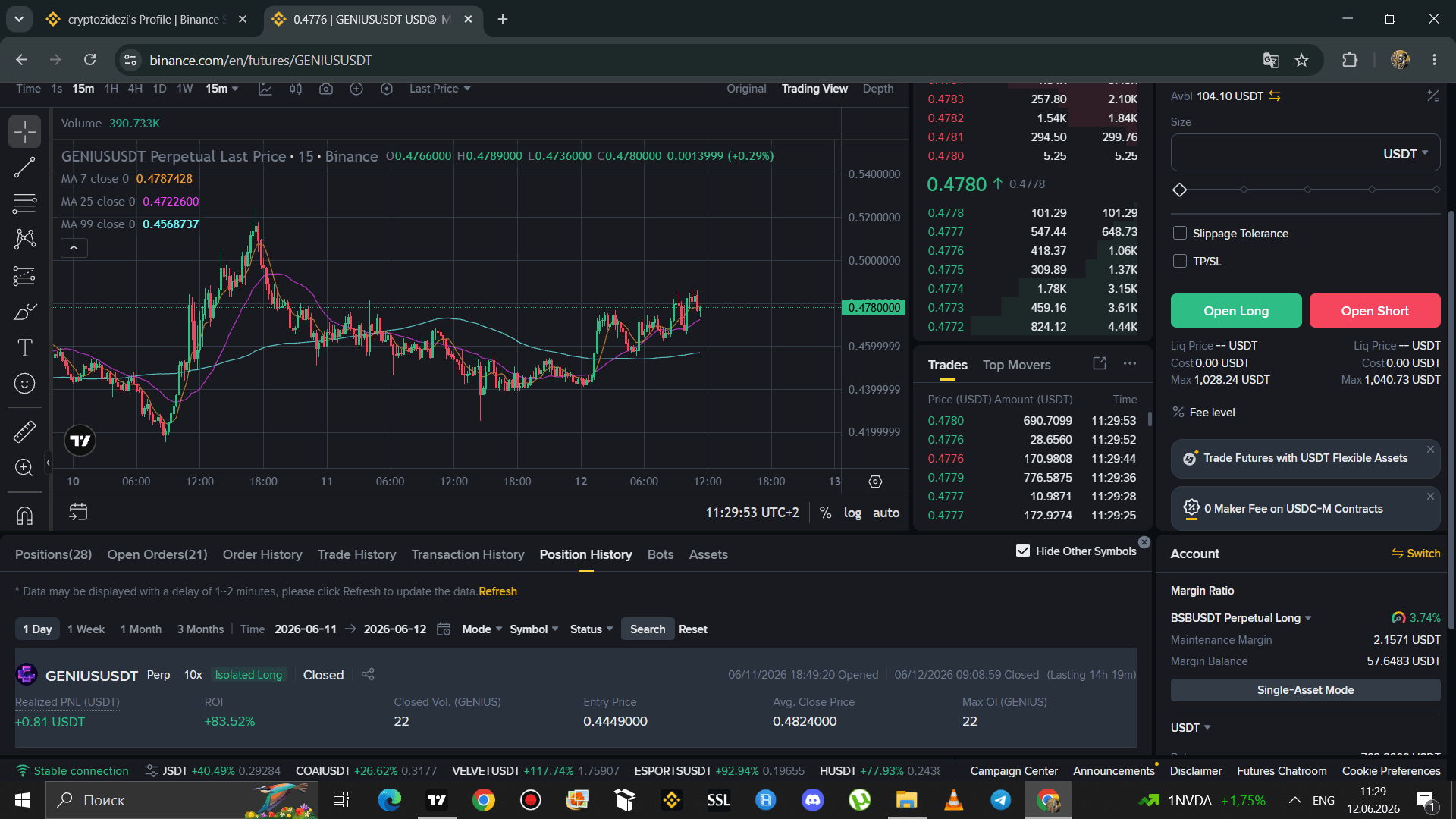Switch chart view to Depth
Image resolution: width=1456 pixels, height=819 pixels.
click(x=878, y=89)
